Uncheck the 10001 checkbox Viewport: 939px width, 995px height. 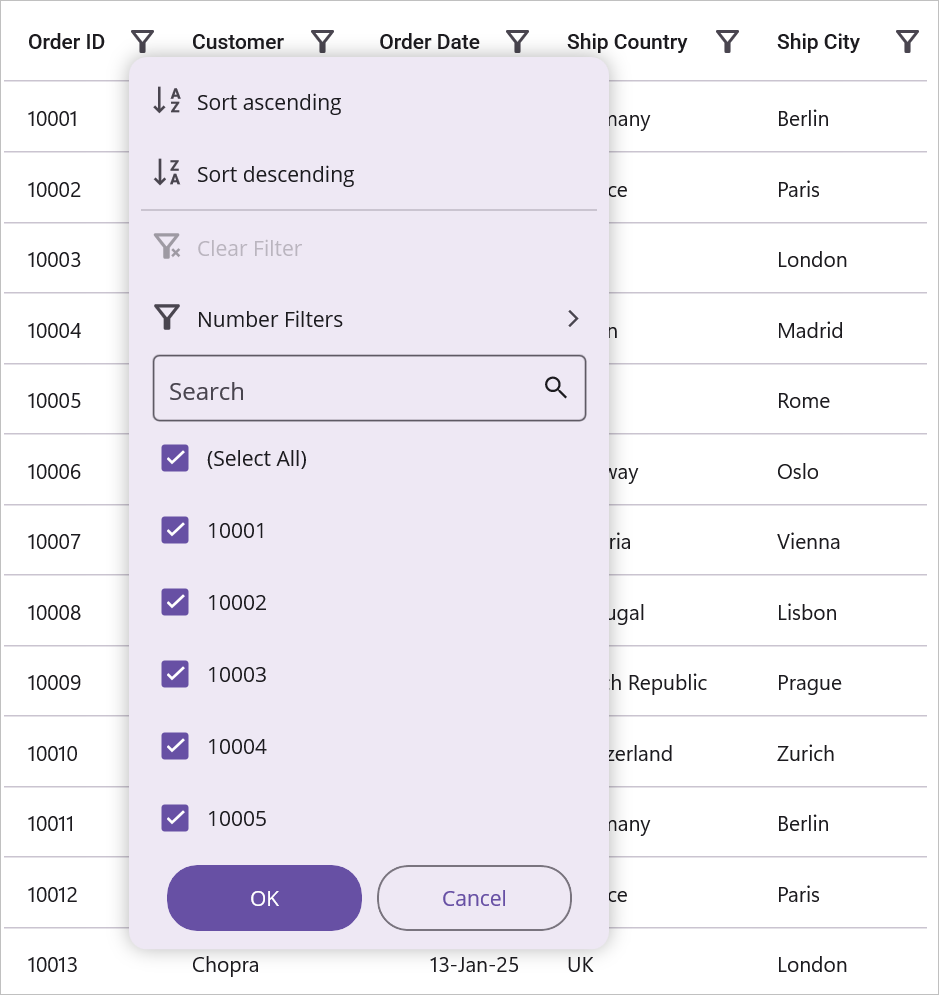(x=175, y=530)
